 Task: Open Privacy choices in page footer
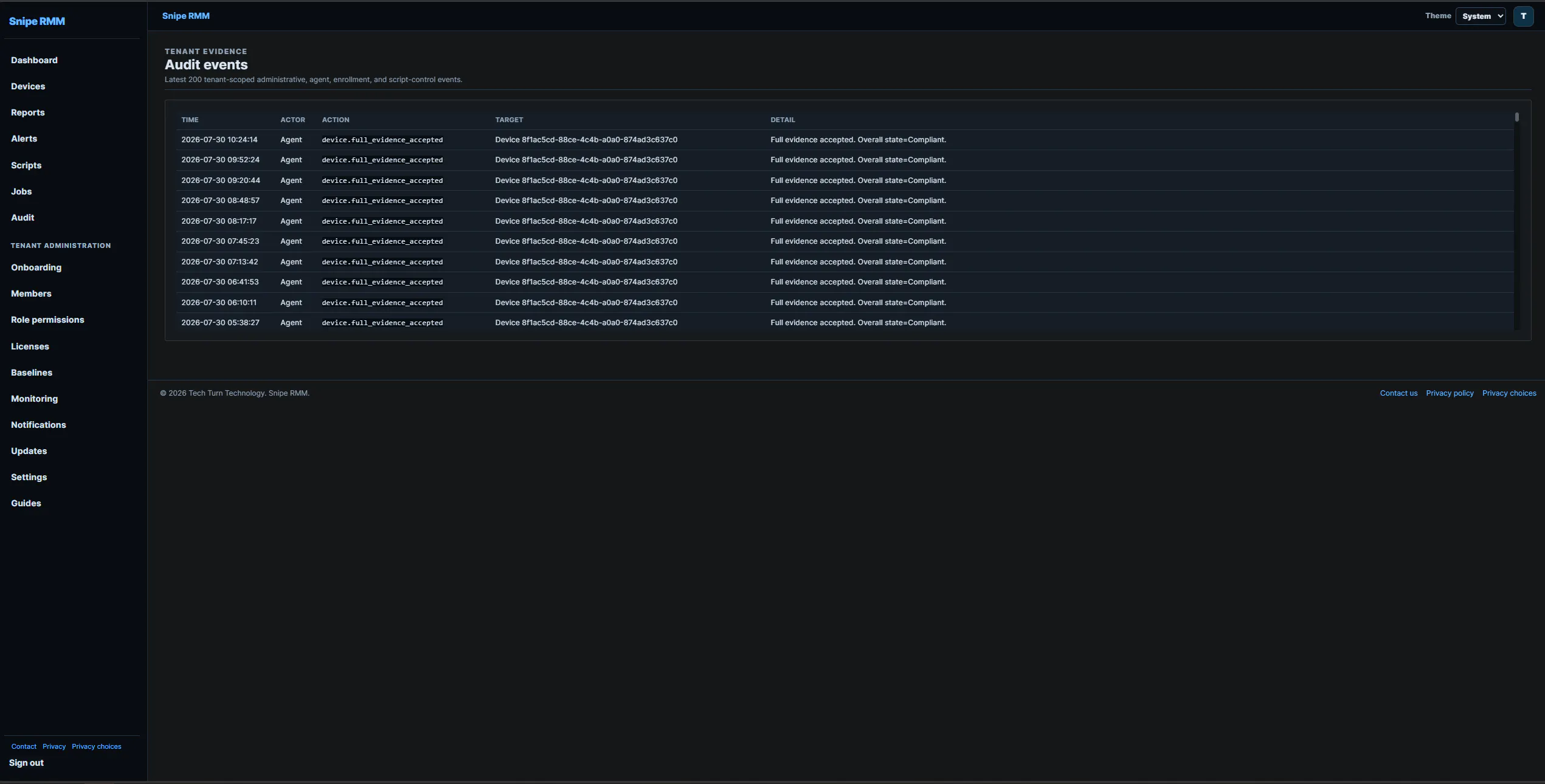click(1509, 393)
